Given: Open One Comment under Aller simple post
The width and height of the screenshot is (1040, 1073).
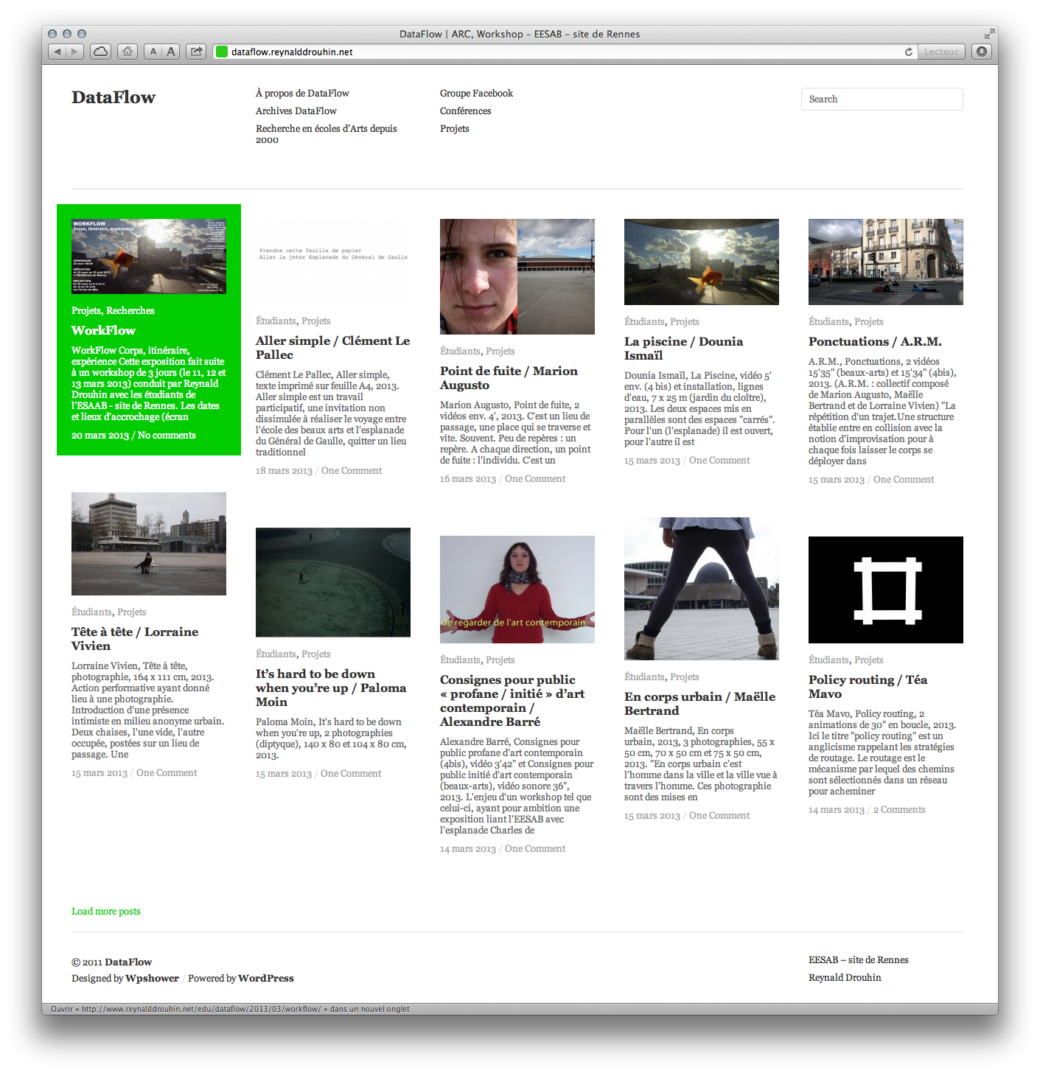Looking at the screenshot, I should pos(351,471).
